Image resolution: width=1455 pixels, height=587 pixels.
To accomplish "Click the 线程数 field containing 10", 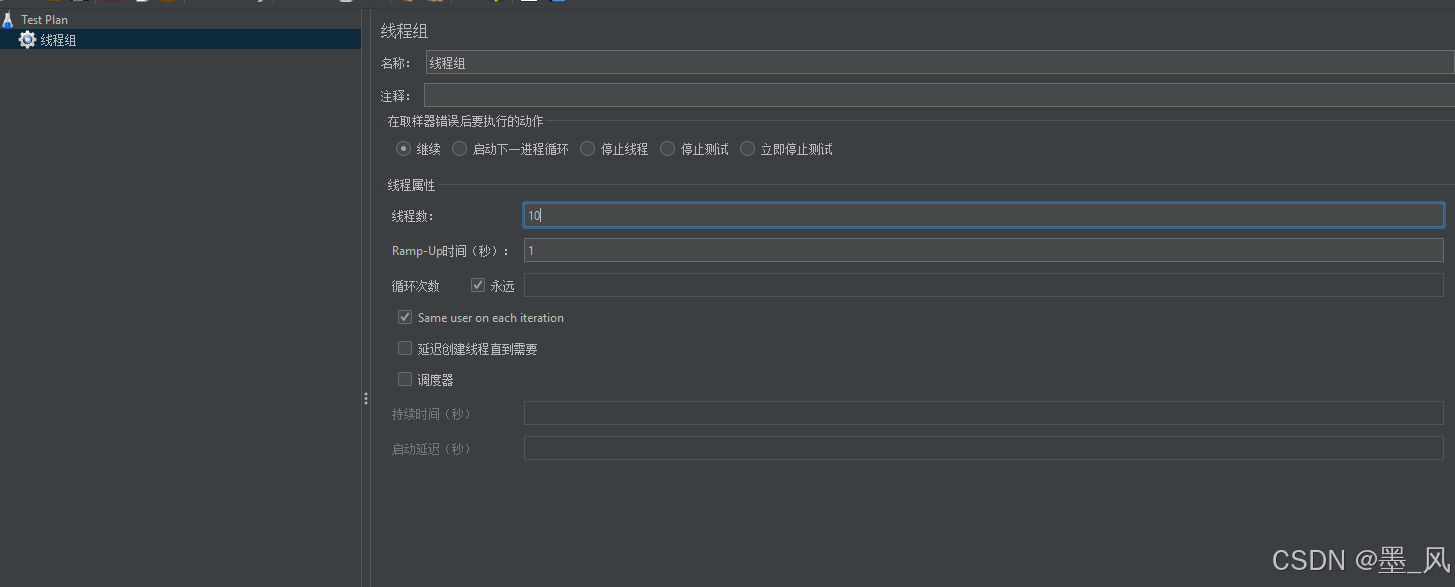I will tap(984, 215).
